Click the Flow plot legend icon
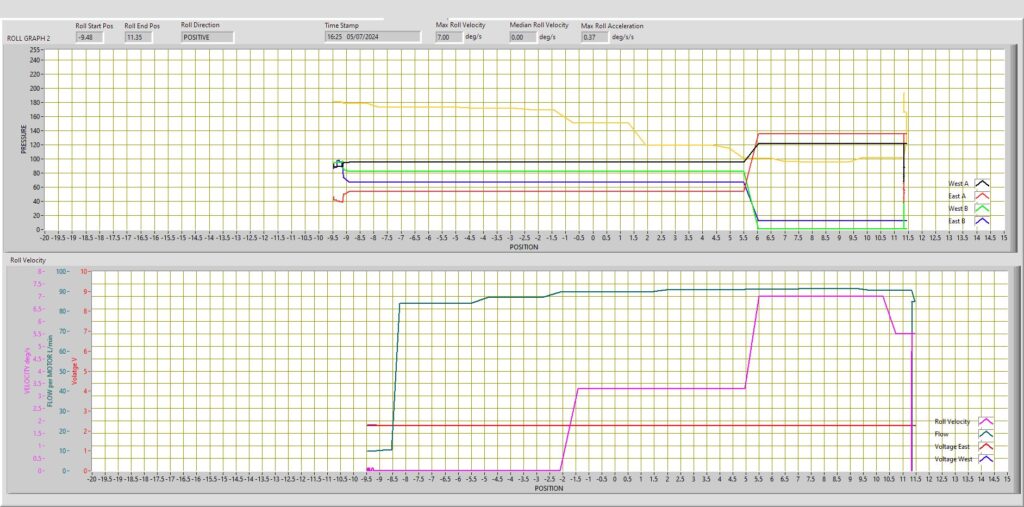The image size is (1024, 507). pyautogui.click(x=986, y=434)
